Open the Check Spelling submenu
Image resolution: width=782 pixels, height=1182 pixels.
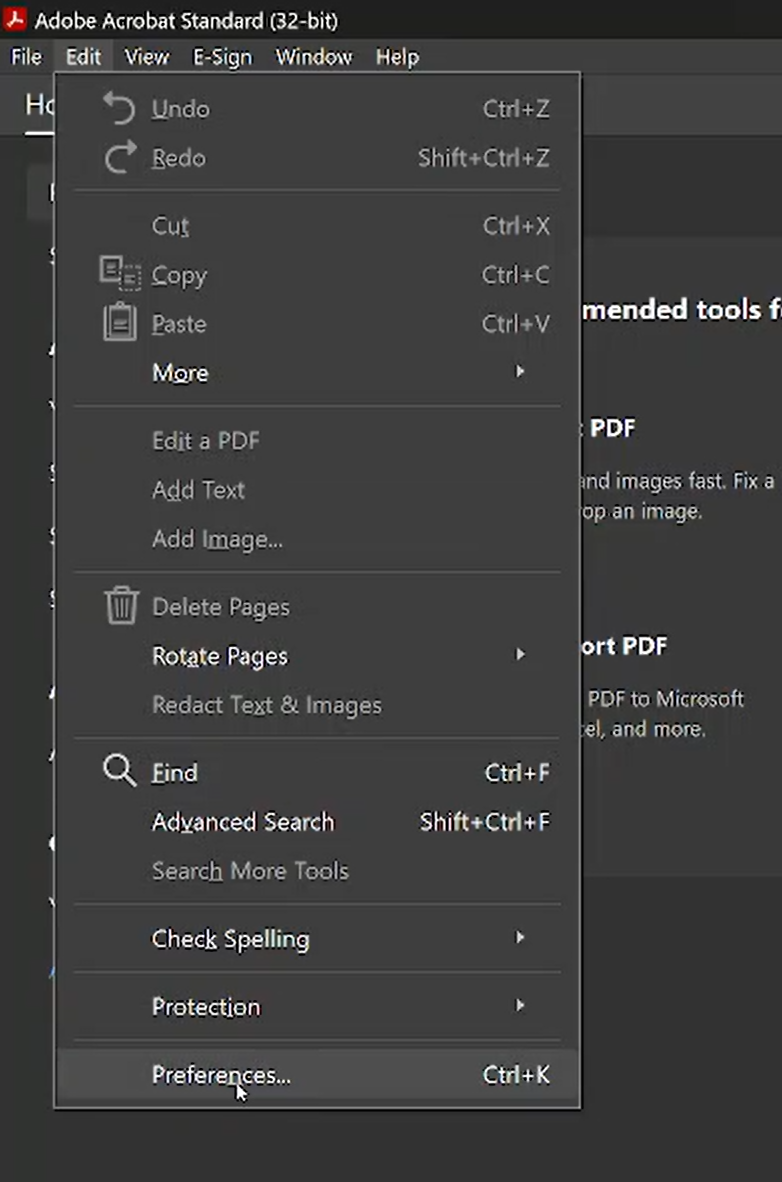pyautogui.click(x=230, y=938)
